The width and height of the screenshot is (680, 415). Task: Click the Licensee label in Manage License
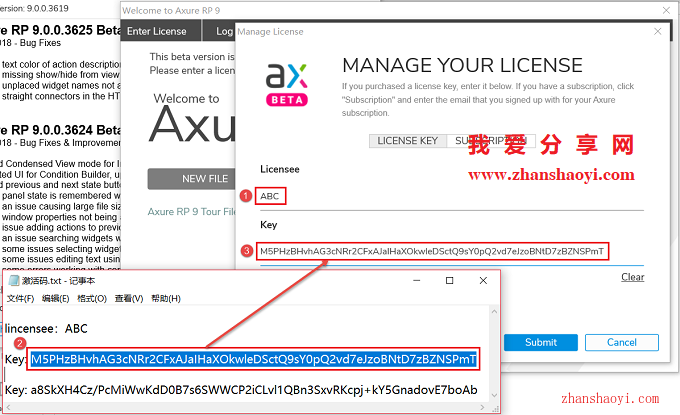[x=280, y=169]
